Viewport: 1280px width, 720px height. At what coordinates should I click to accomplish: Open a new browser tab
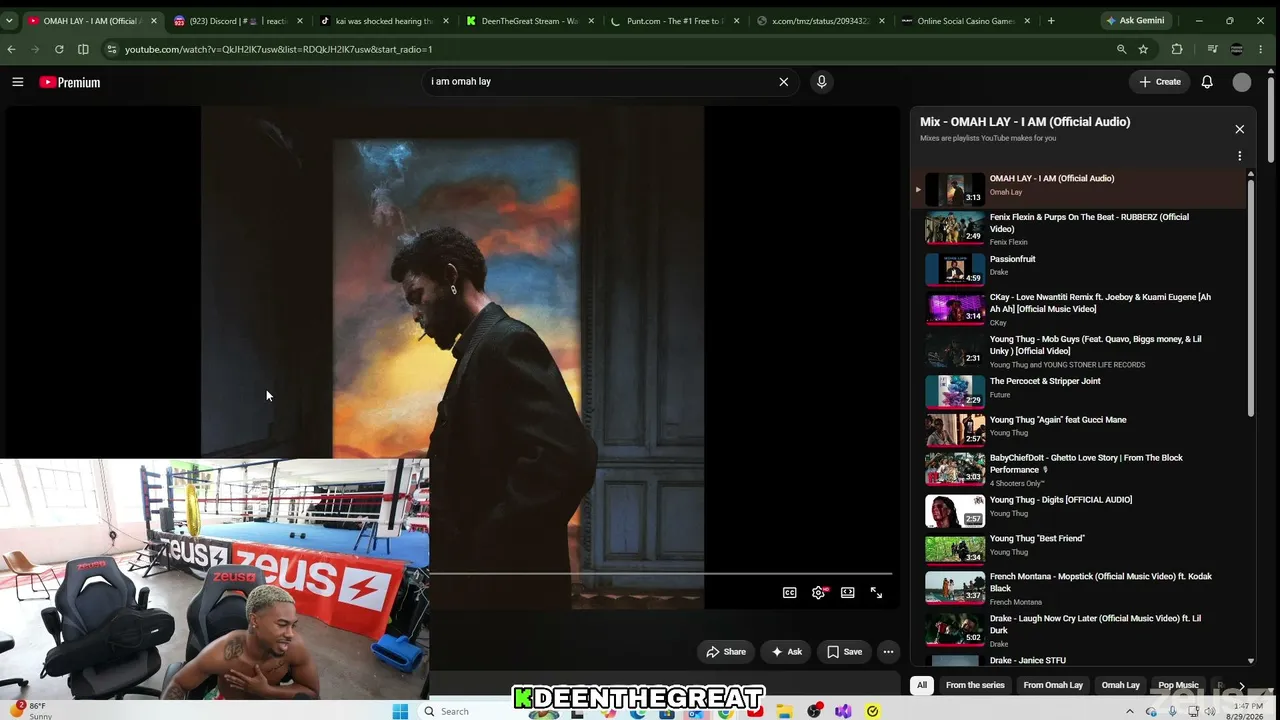pyautogui.click(x=1051, y=20)
